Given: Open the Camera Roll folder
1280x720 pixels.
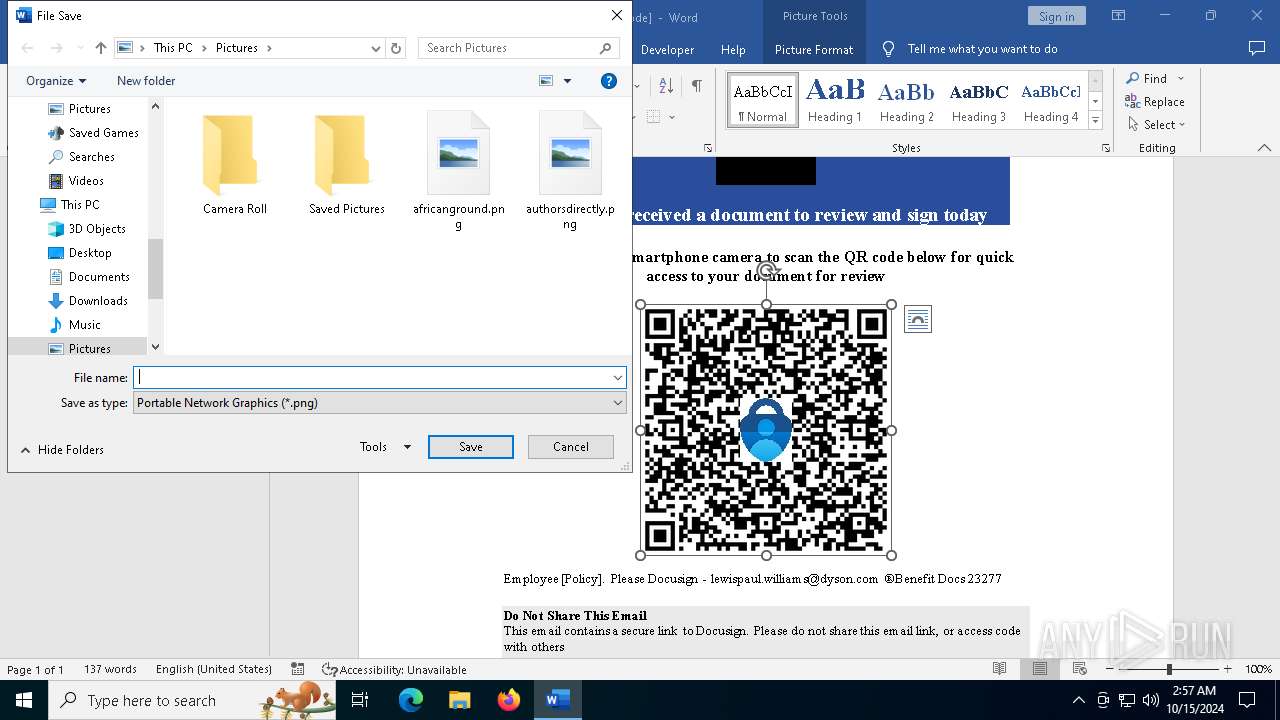Looking at the screenshot, I should (235, 165).
